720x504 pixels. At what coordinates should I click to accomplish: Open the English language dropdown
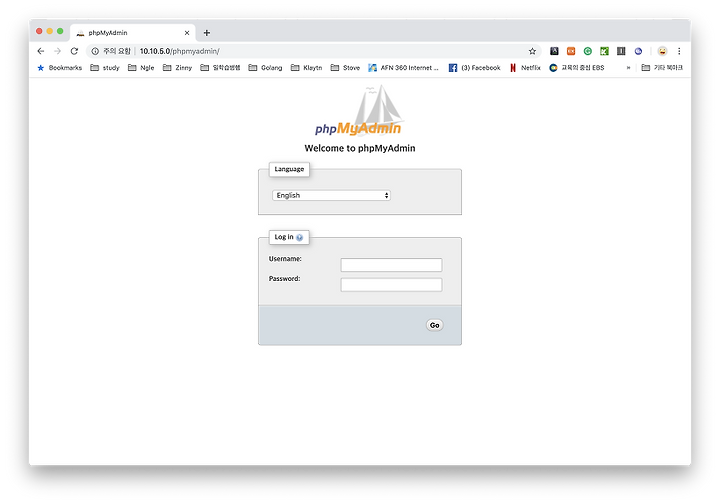point(332,195)
